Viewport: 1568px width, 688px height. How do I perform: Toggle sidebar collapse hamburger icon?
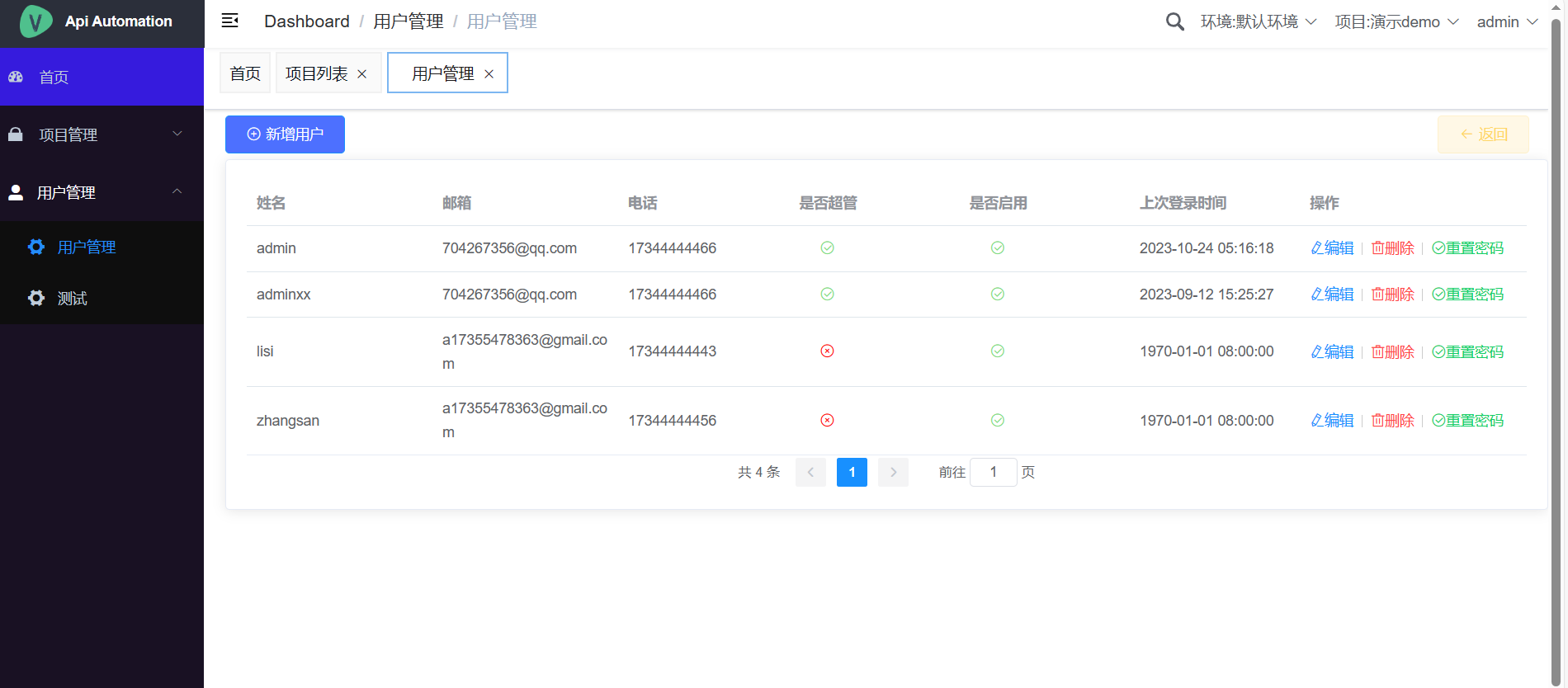click(x=230, y=21)
